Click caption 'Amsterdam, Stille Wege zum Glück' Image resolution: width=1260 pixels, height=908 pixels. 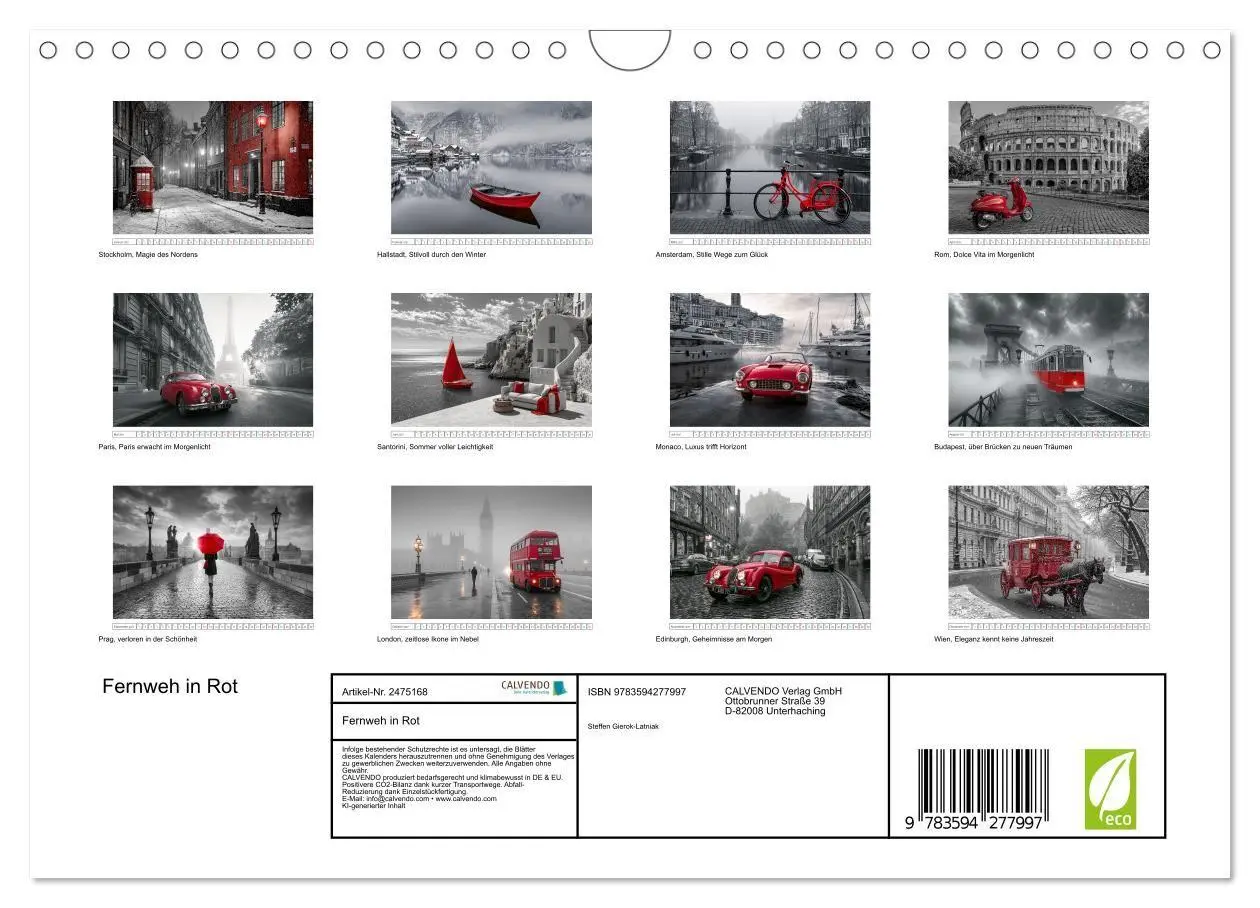pos(712,255)
